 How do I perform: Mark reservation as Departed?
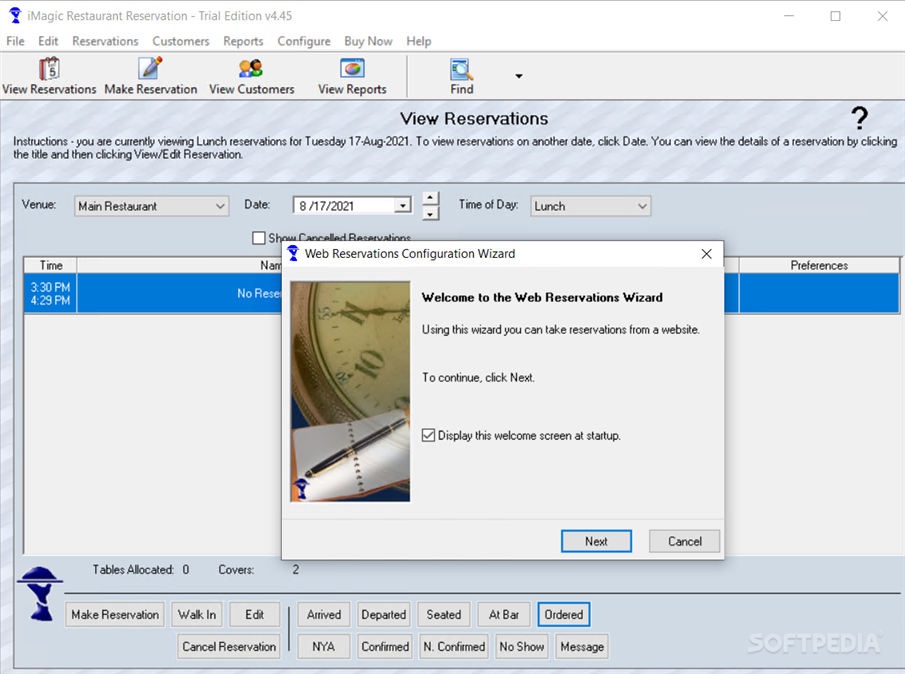click(384, 615)
